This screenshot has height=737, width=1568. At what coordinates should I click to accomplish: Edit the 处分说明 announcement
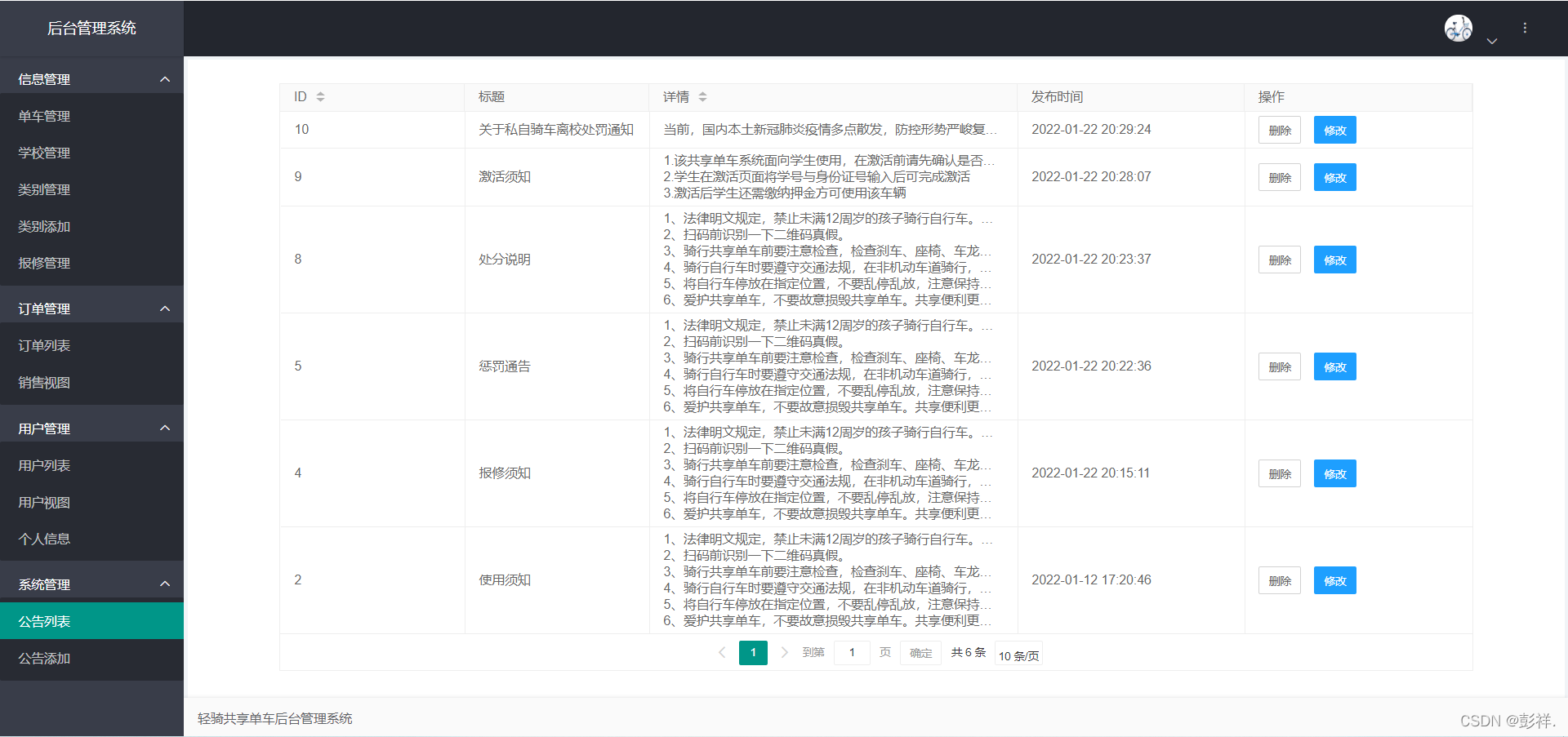[x=1335, y=260]
